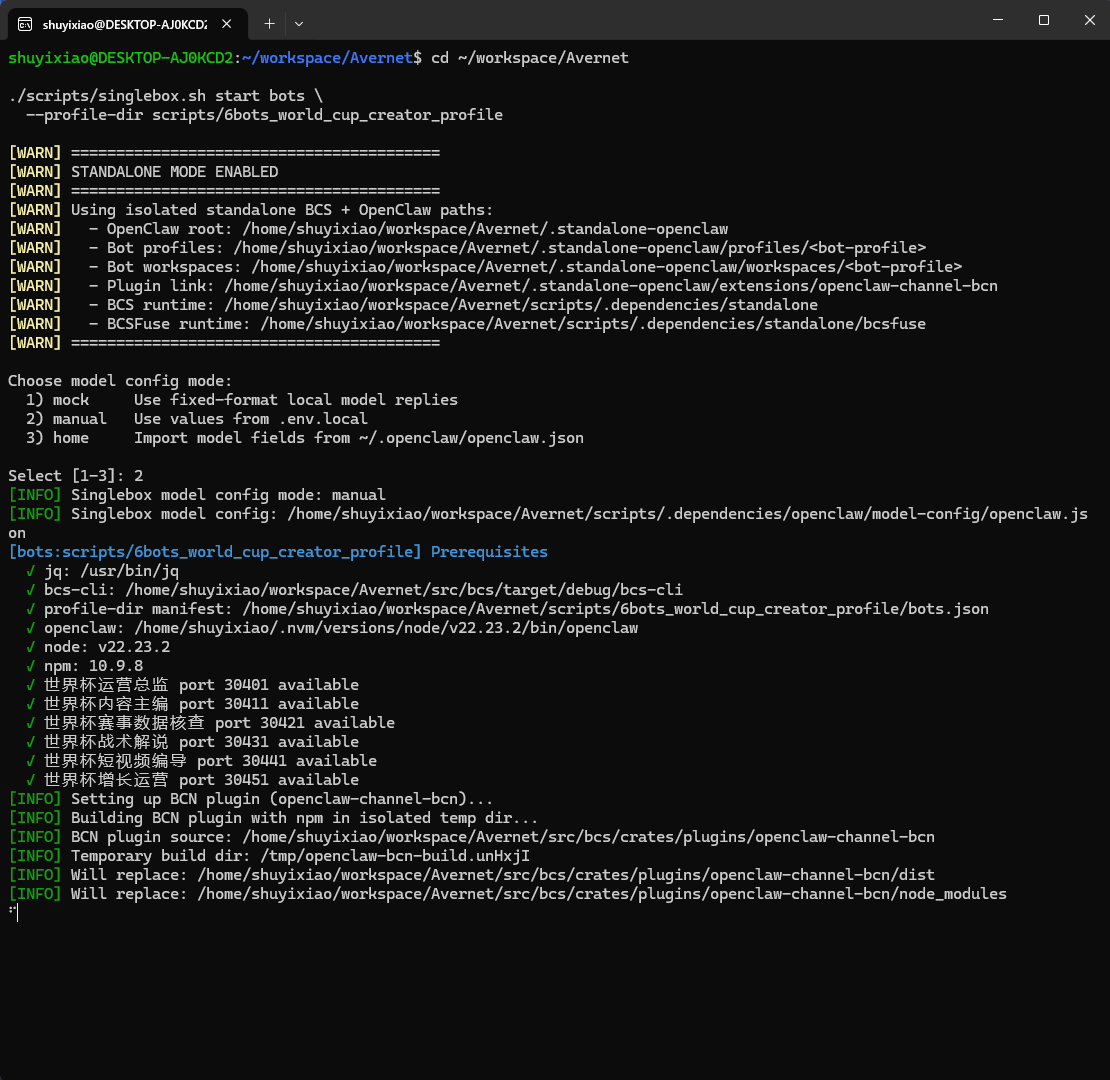1110x1080 pixels.
Task: Click the terminal icon in the tab
Action: point(25,24)
